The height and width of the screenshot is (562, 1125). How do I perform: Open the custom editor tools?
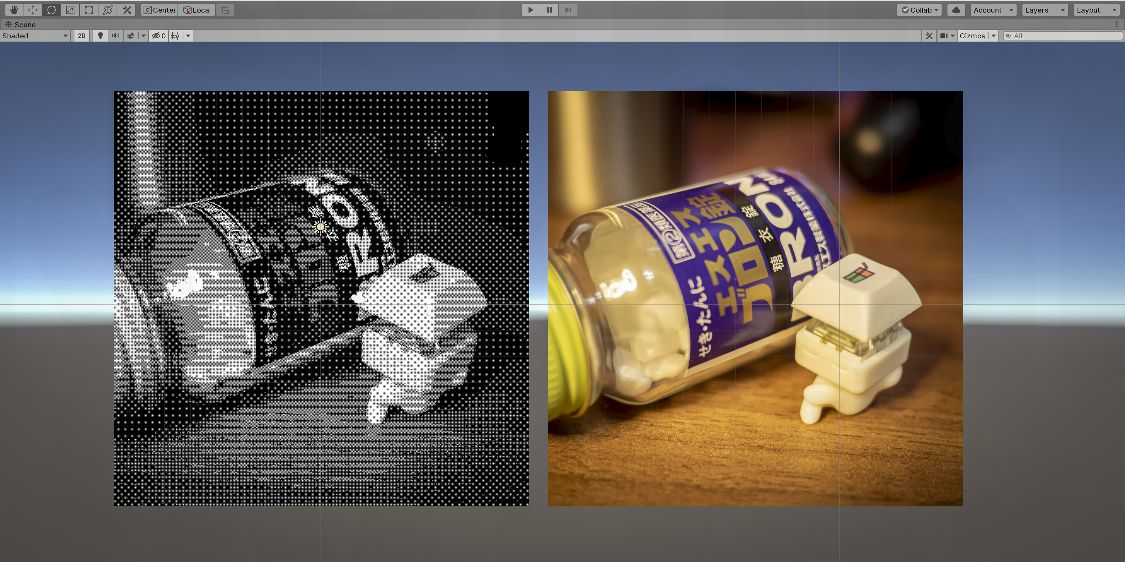[x=126, y=10]
